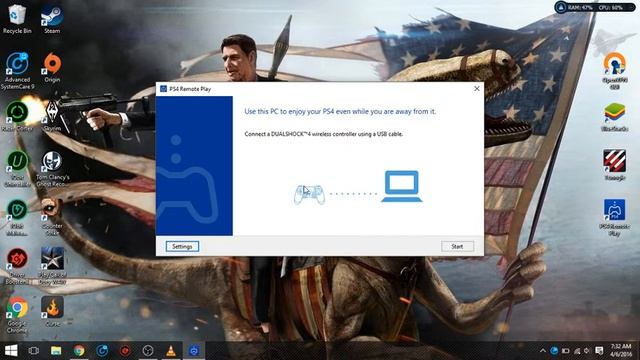The image size is (640, 360).
Task: Click the RAM and CPU monitor widget
Action: point(595,7)
